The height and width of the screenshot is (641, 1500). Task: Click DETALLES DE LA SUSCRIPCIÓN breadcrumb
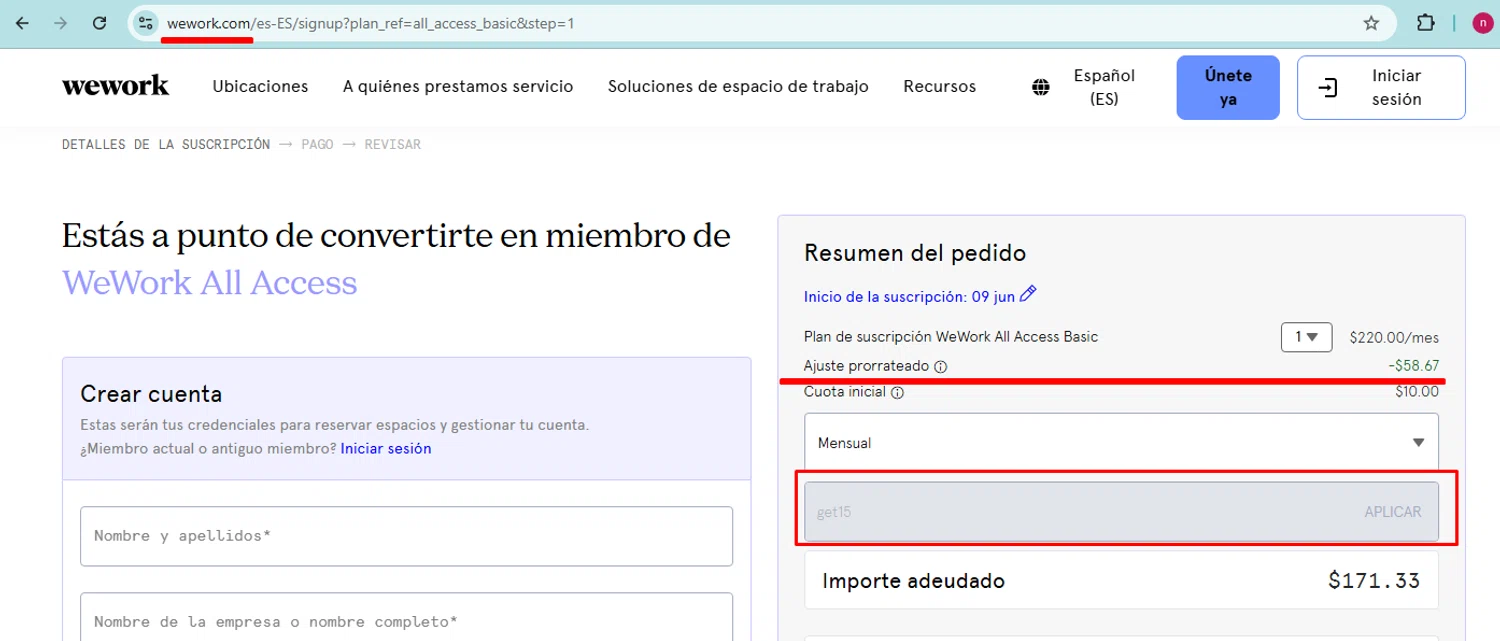[166, 144]
